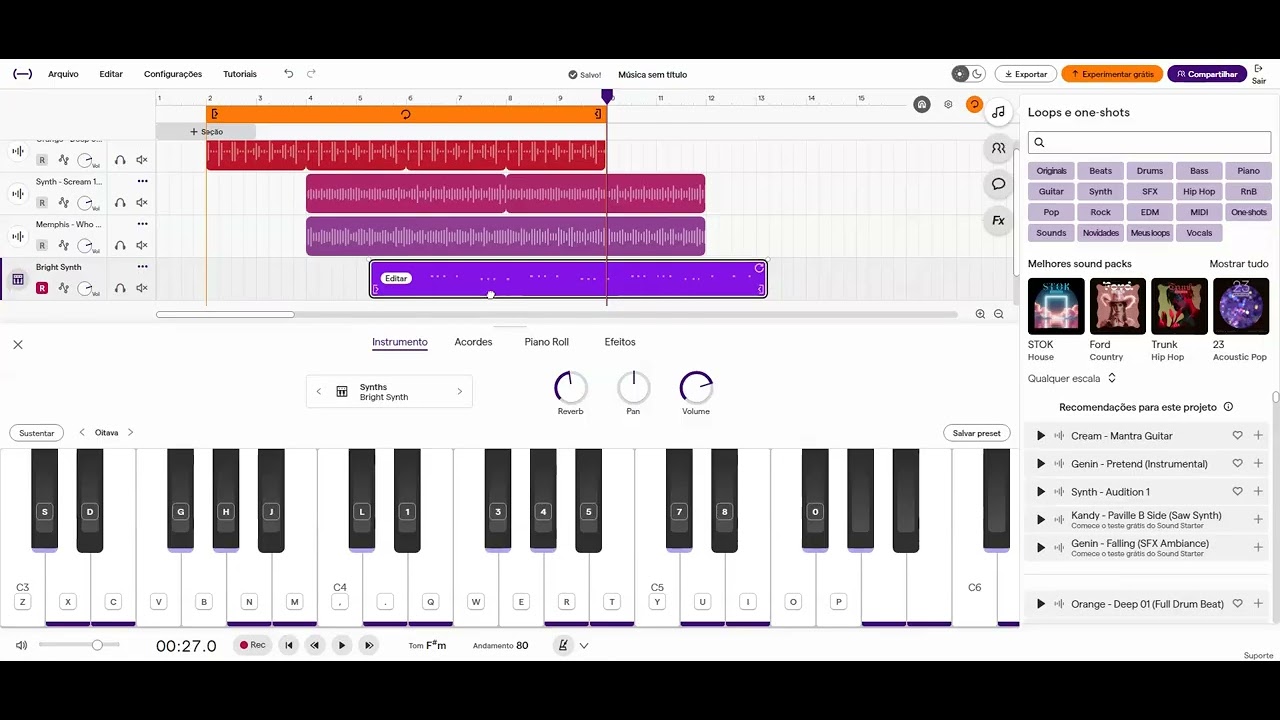Open the Arquivo menu

[63, 74]
